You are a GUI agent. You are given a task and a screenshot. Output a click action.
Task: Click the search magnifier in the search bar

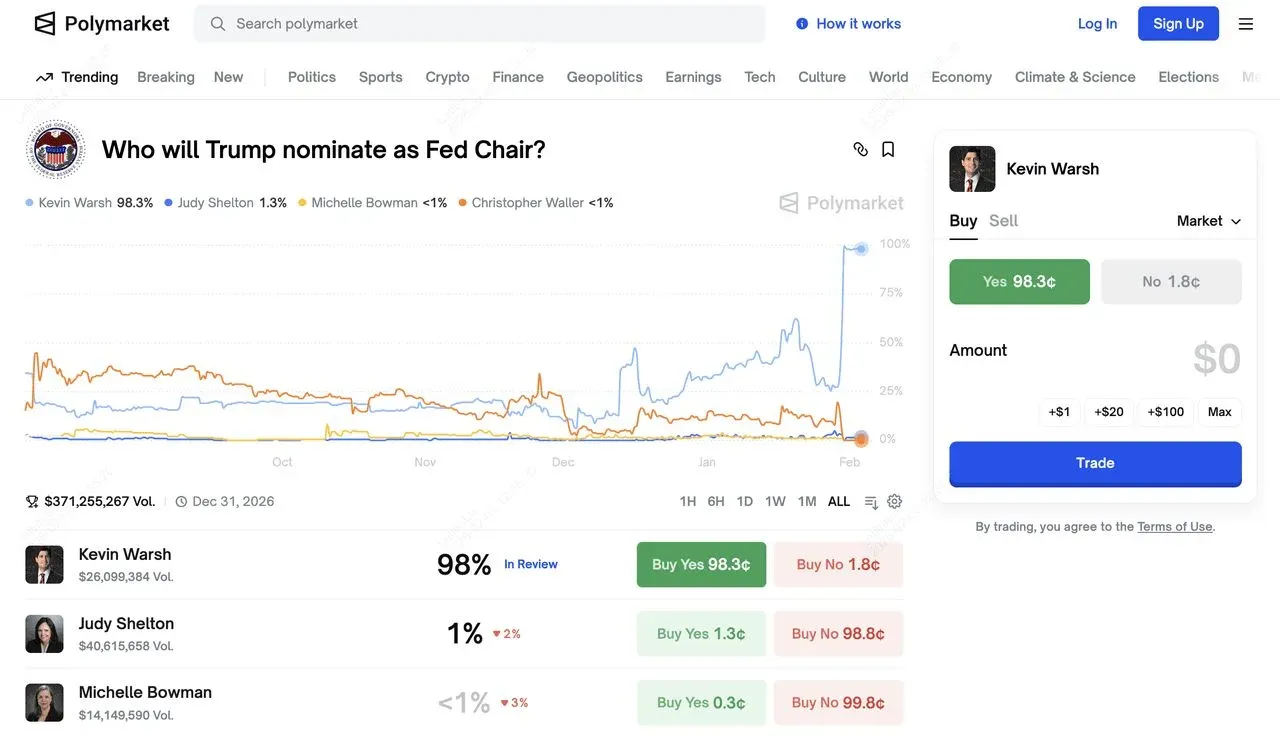click(x=217, y=23)
